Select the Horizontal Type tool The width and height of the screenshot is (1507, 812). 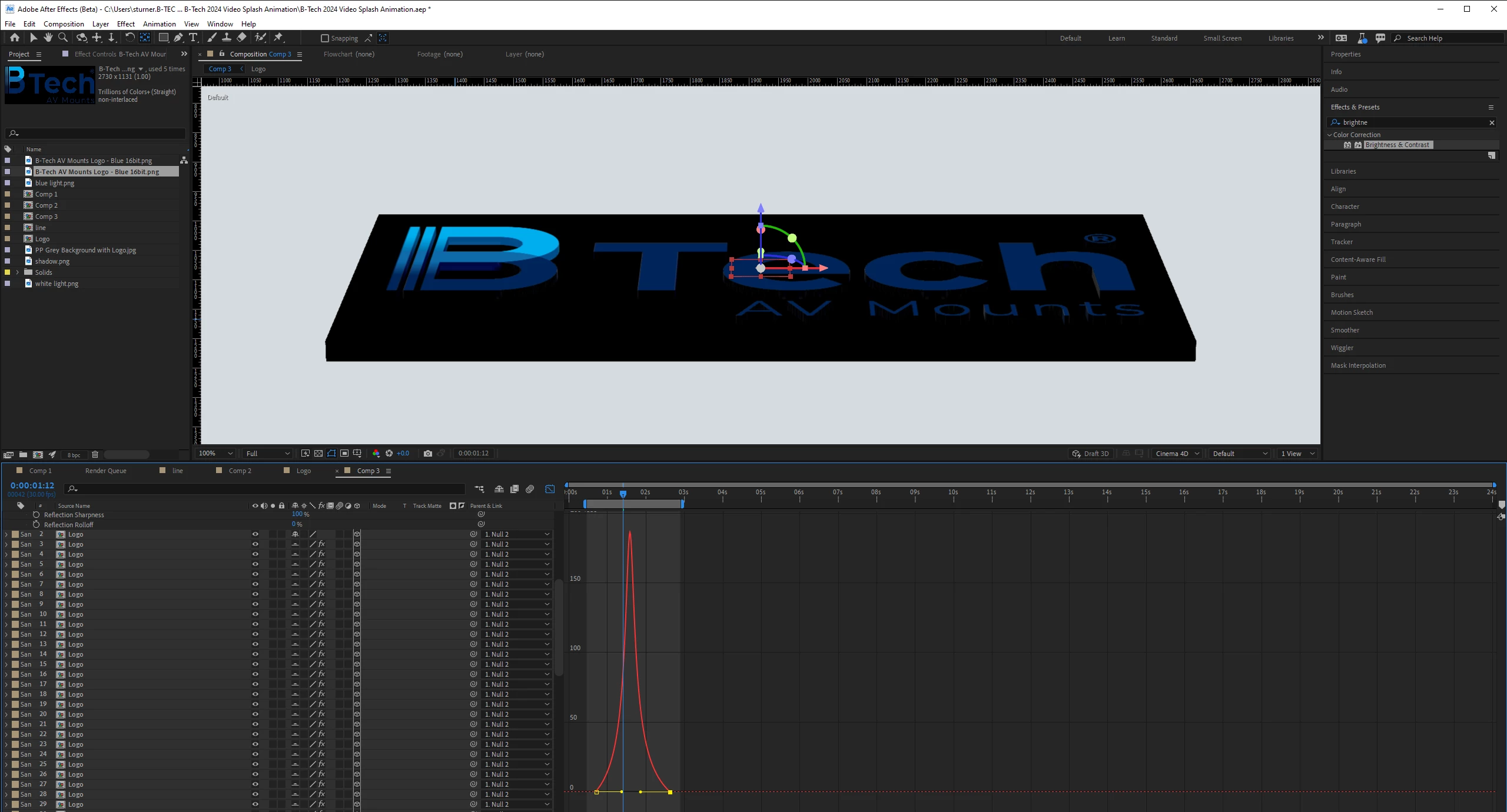tap(193, 38)
